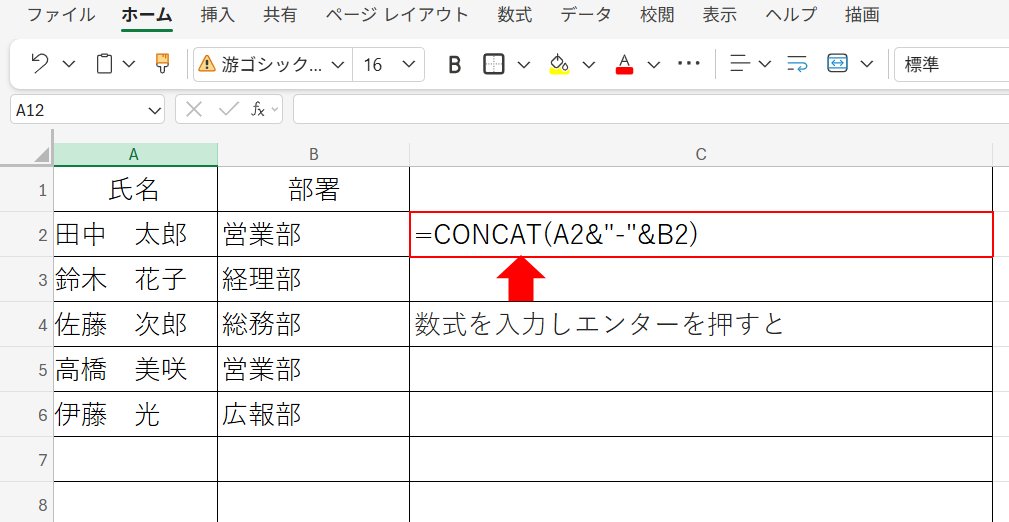The image size is (1009, 522).
Task: Expand the font name dropdown
Action: [337, 65]
